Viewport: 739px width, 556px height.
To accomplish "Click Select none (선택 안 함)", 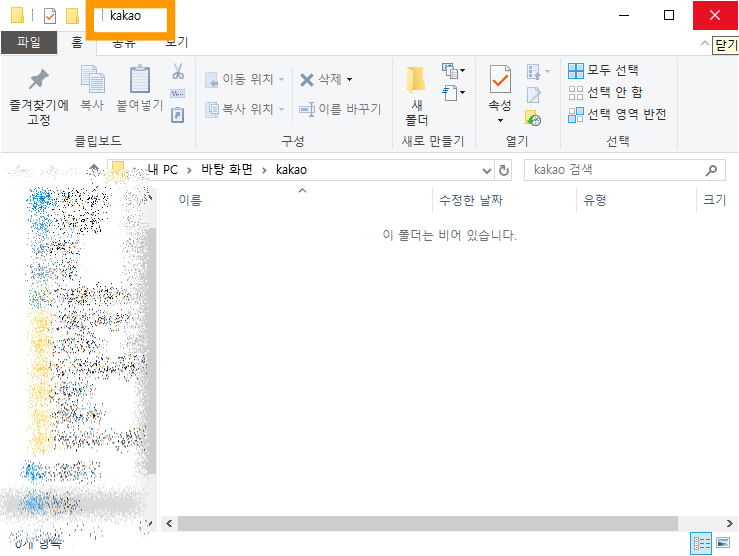I will click(605, 92).
